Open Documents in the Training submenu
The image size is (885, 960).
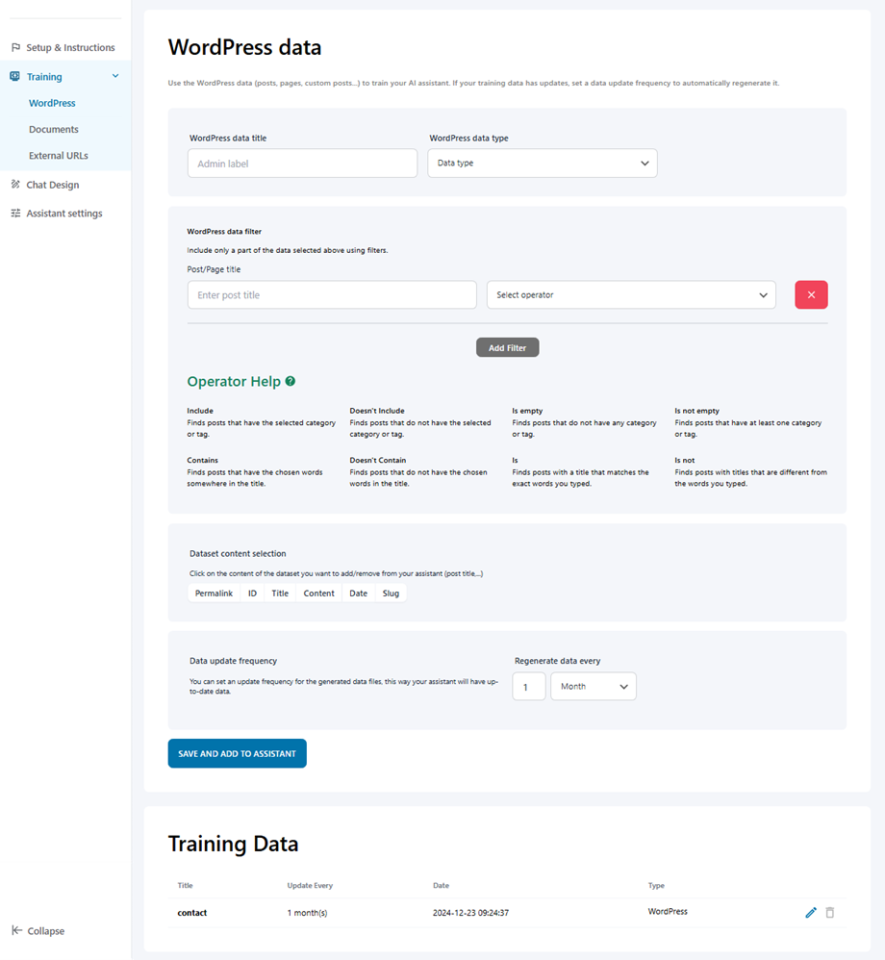[54, 129]
